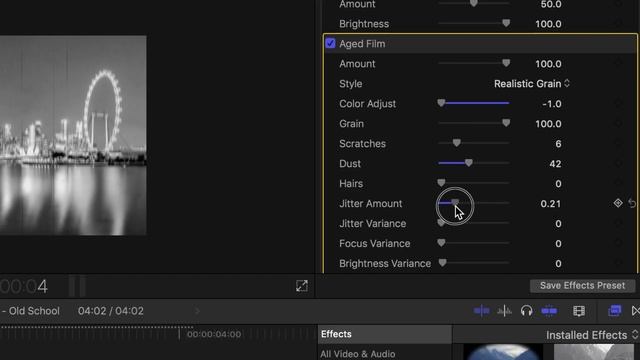The width and height of the screenshot is (640, 360).
Task: Click the Brightness slider handle above Aged Film
Action: (x=506, y=23)
